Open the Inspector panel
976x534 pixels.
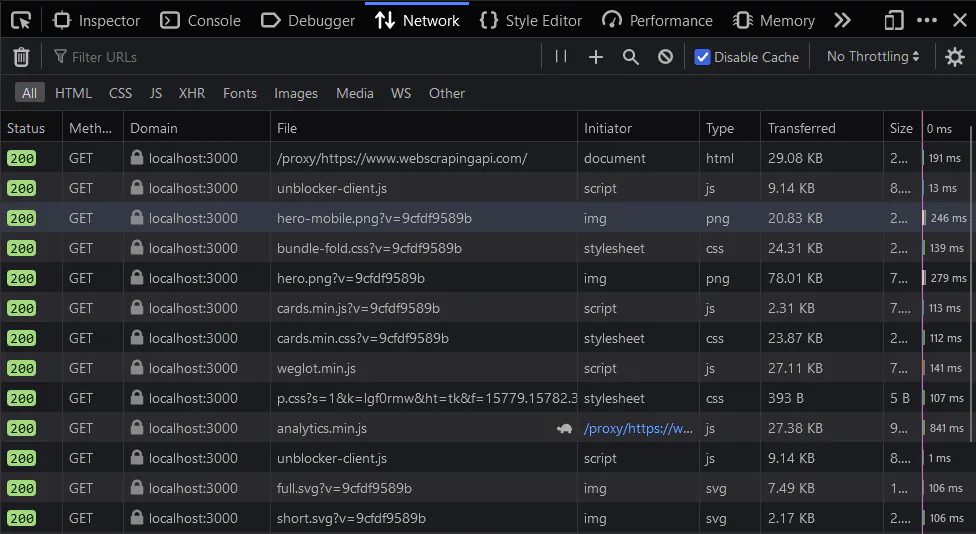[x=96, y=21]
